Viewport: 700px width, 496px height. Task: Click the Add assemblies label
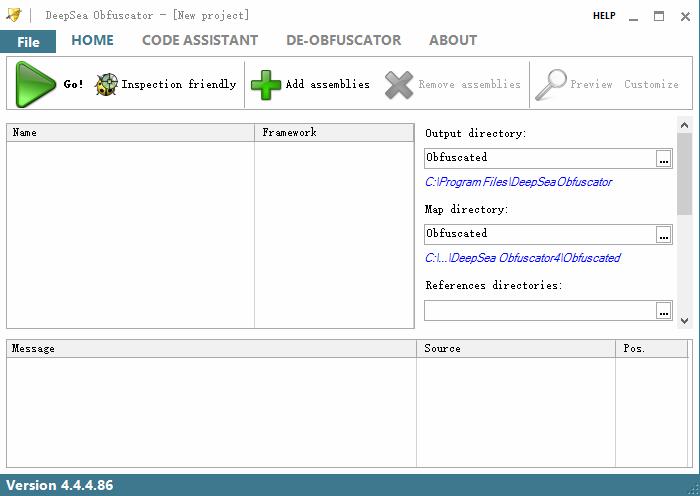[x=328, y=84]
